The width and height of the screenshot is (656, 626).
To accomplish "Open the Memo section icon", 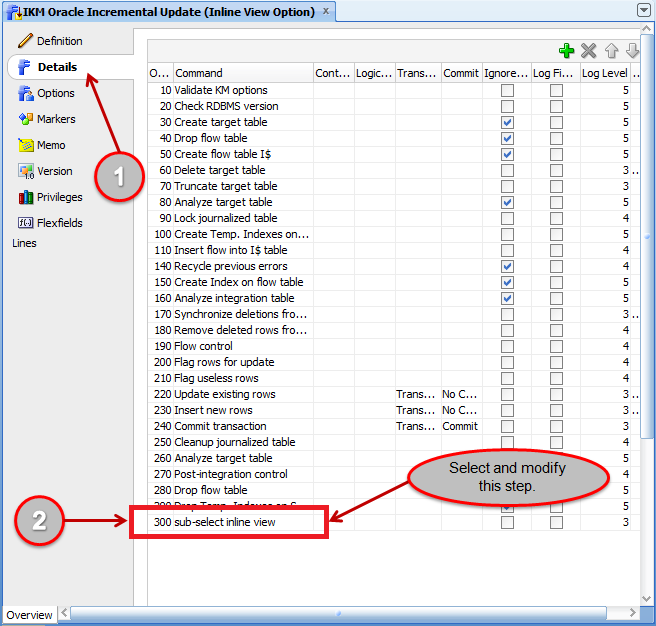I will pyautogui.click(x=27, y=145).
